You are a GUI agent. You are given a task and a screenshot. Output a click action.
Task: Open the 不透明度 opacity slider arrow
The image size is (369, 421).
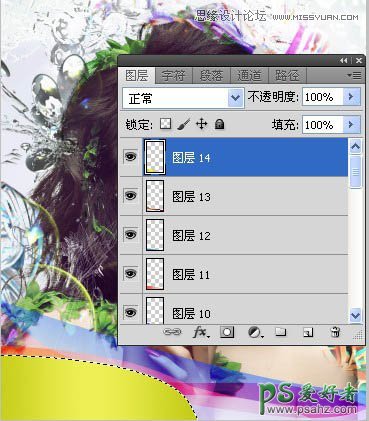click(351, 97)
